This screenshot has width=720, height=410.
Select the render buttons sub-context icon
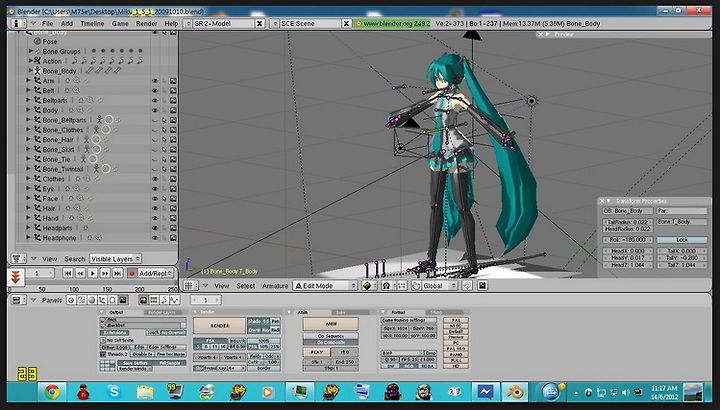143,300
